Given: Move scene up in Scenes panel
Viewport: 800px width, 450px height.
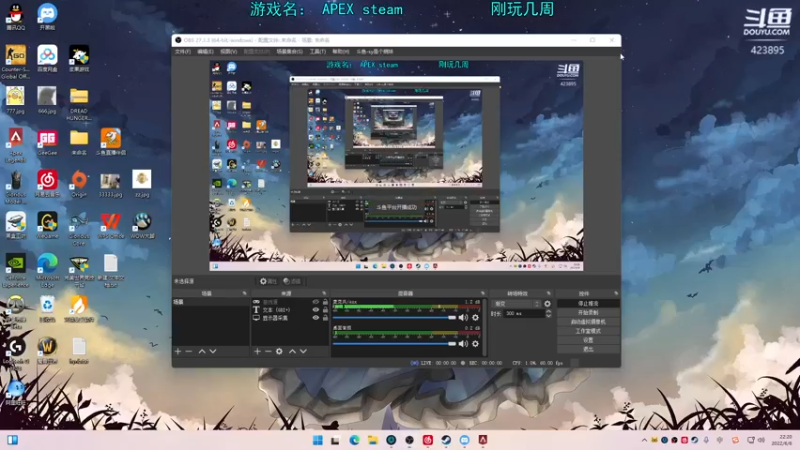Looking at the screenshot, I should pyautogui.click(x=202, y=351).
